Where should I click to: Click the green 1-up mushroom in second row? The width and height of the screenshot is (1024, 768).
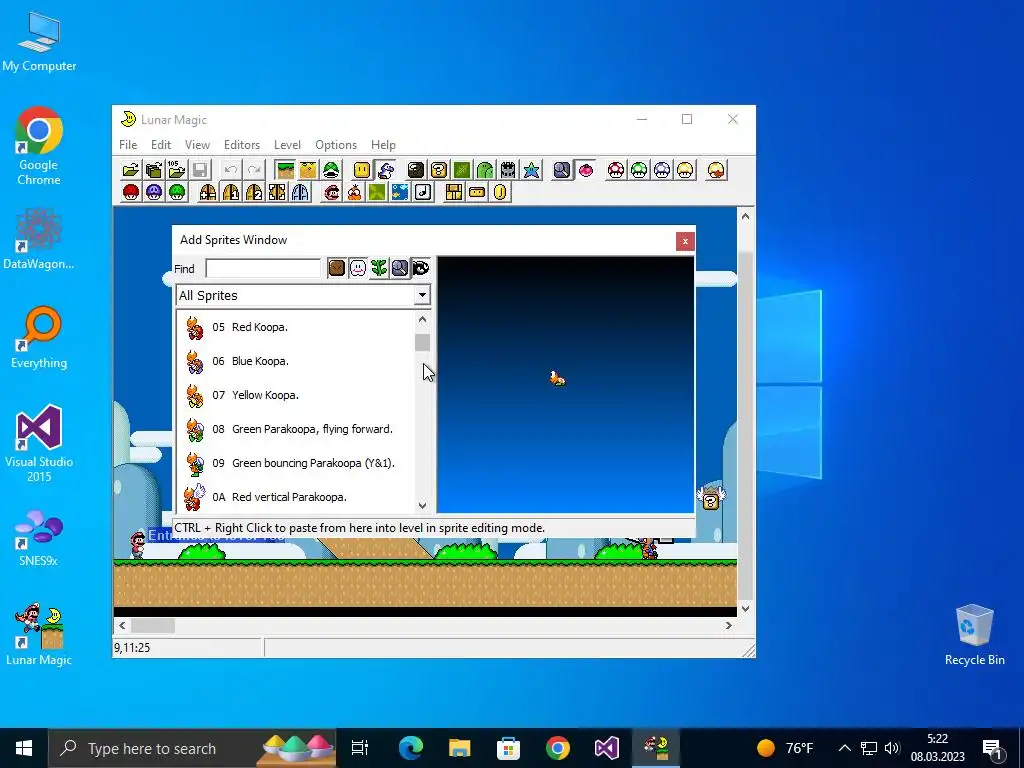177,193
